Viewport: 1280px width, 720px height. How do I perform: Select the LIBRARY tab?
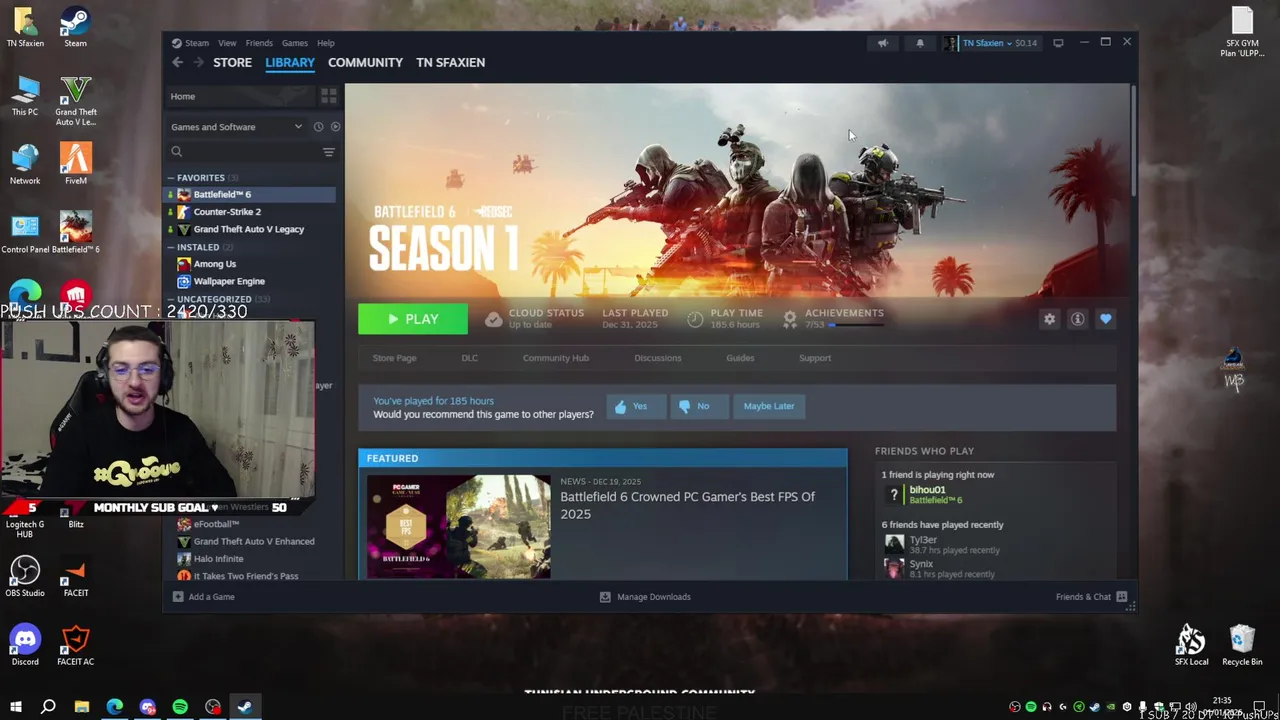(x=290, y=62)
